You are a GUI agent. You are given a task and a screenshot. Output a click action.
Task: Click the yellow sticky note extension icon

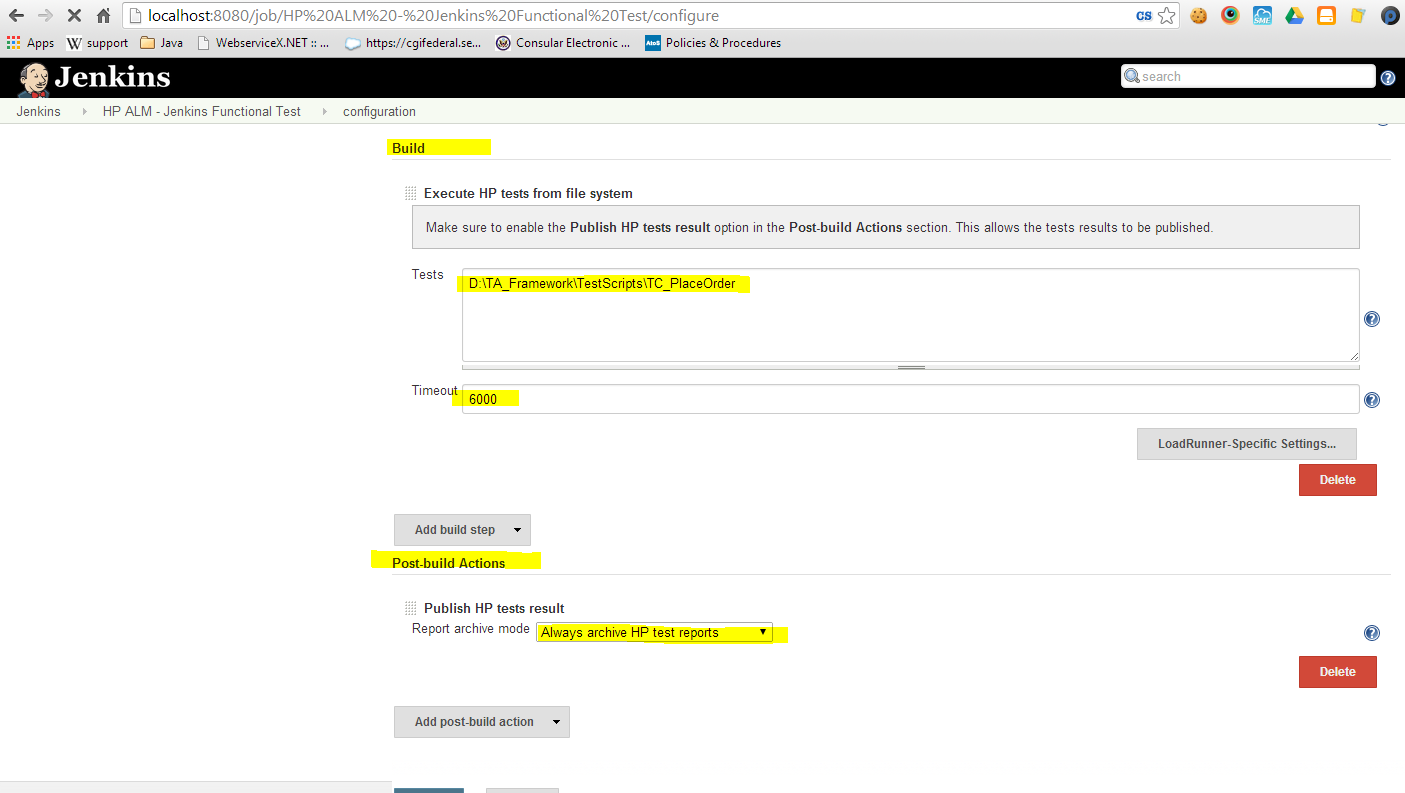tap(1358, 16)
